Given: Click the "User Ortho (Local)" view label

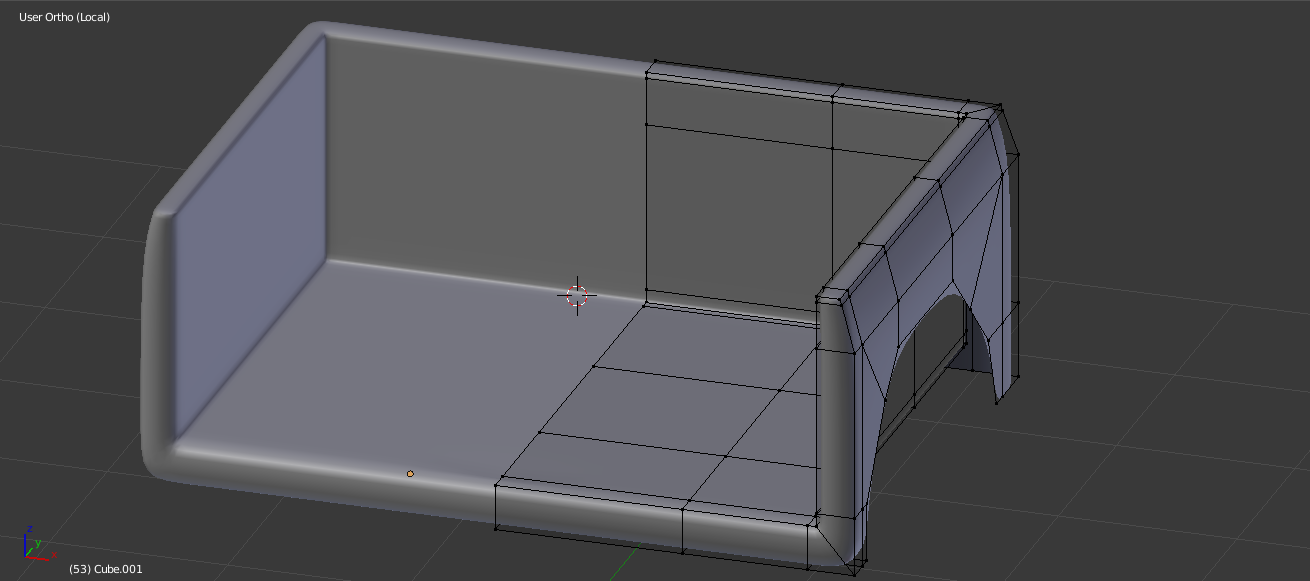Looking at the screenshot, I should click(x=64, y=17).
